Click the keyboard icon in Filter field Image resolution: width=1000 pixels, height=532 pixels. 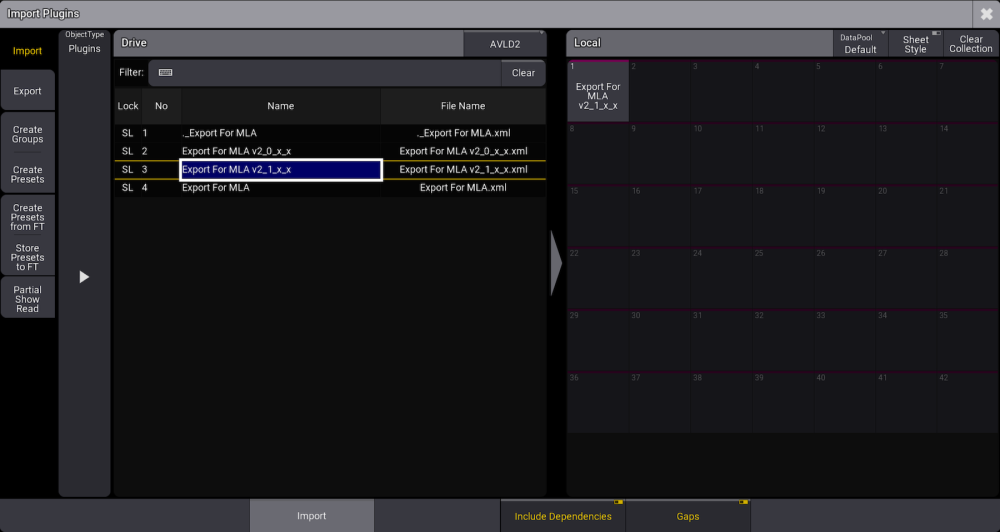pos(166,73)
